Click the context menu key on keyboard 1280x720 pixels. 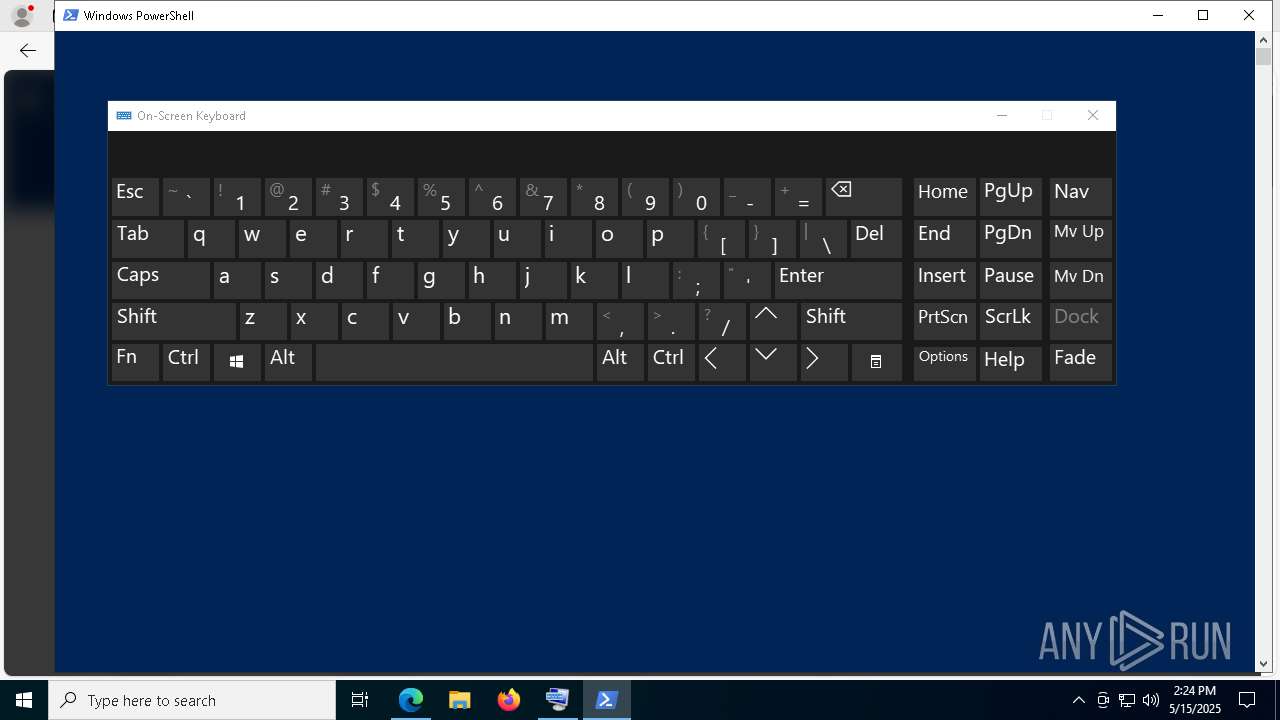pyautogui.click(x=876, y=362)
